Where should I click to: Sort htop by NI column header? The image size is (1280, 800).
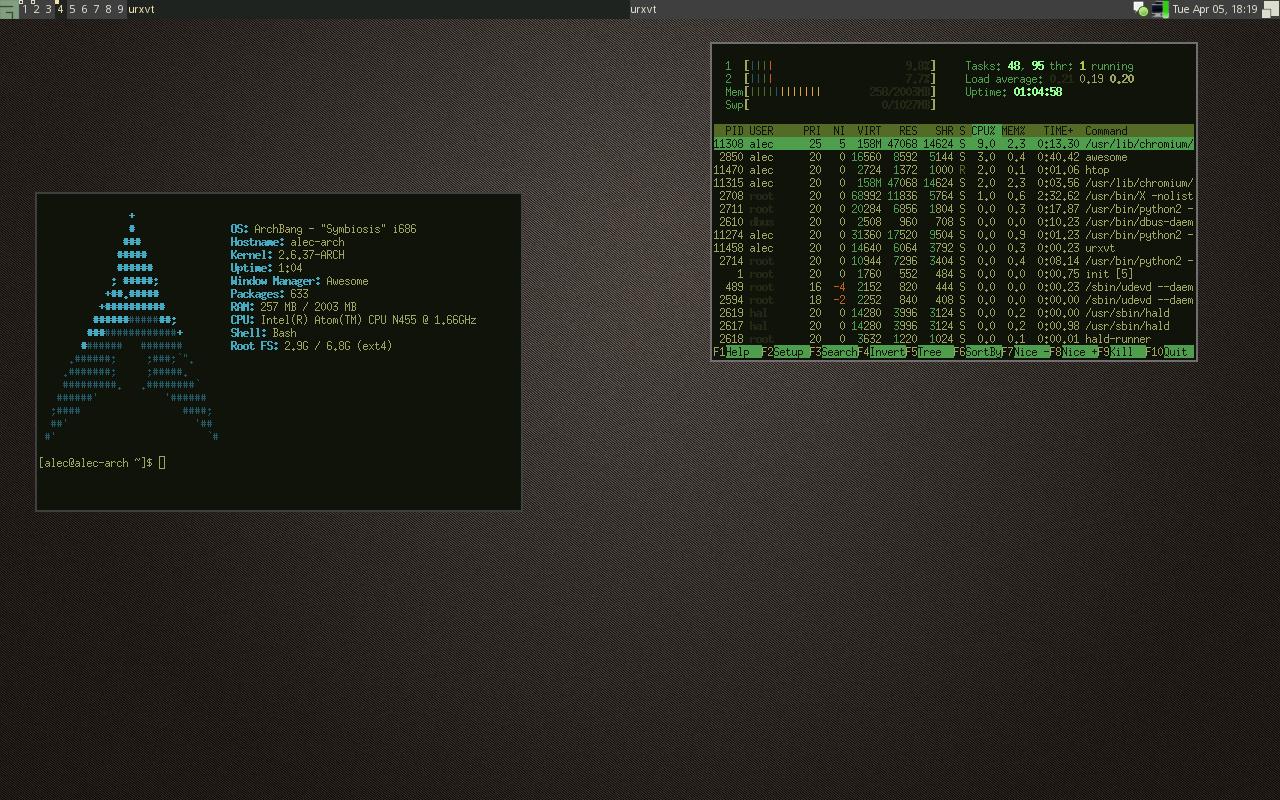(x=839, y=131)
